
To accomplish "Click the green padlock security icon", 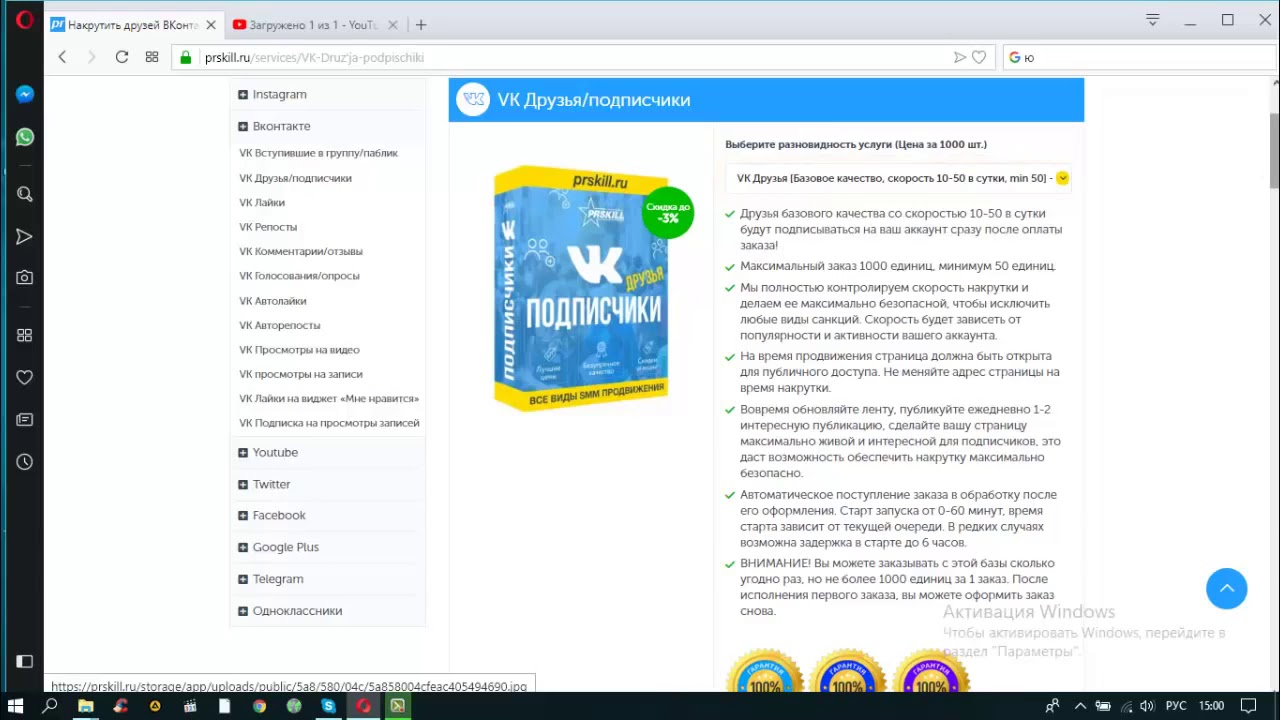I will click(x=185, y=57).
